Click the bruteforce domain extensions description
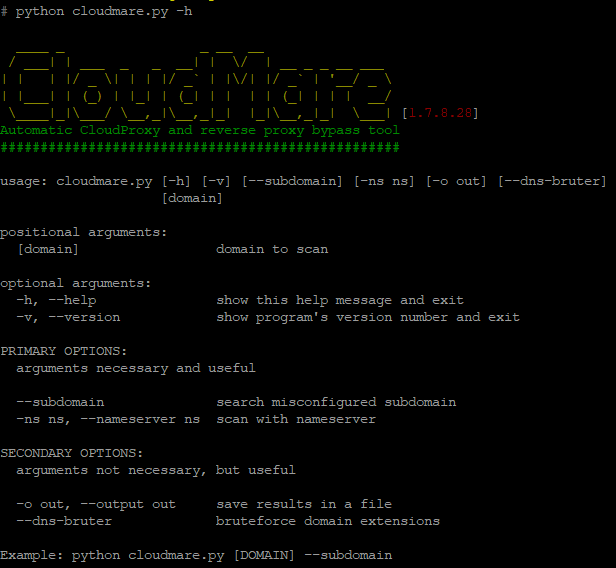 pyautogui.click(x=328, y=521)
